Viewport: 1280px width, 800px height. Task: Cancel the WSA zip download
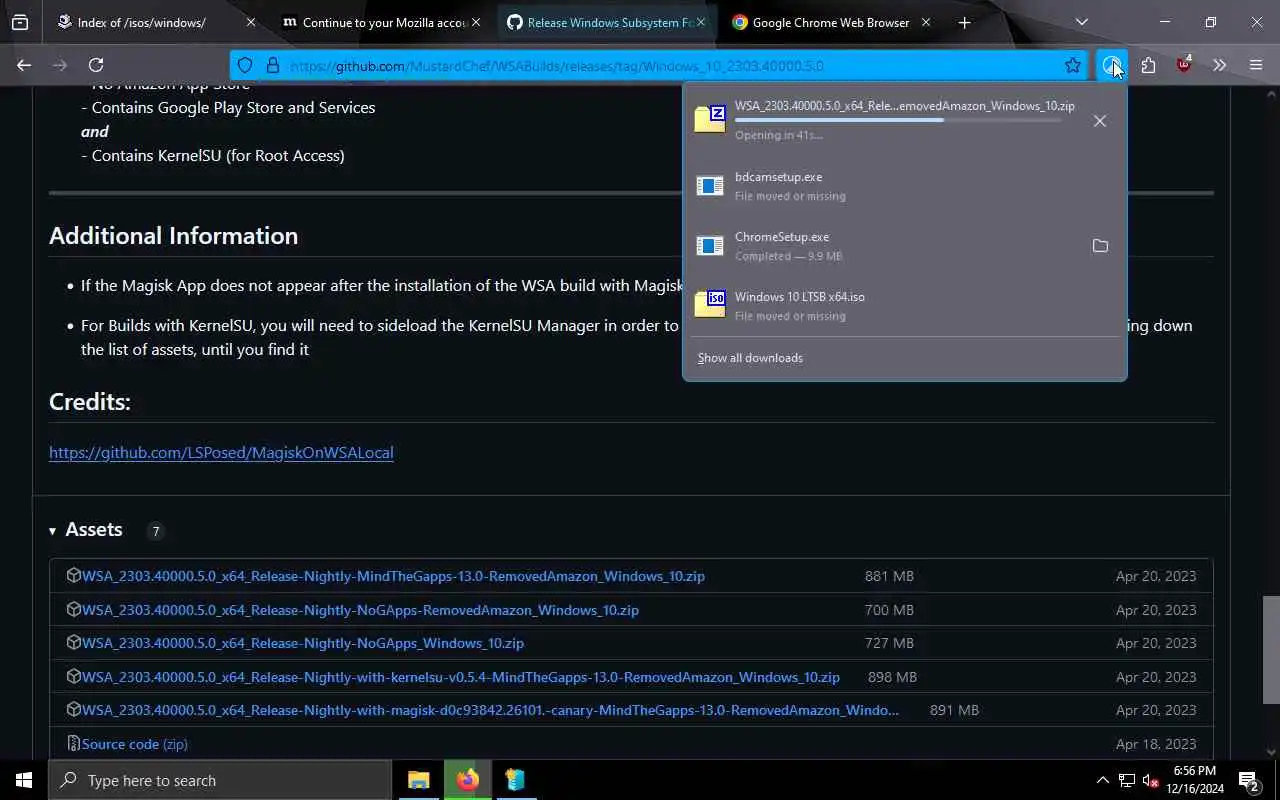(x=1100, y=121)
